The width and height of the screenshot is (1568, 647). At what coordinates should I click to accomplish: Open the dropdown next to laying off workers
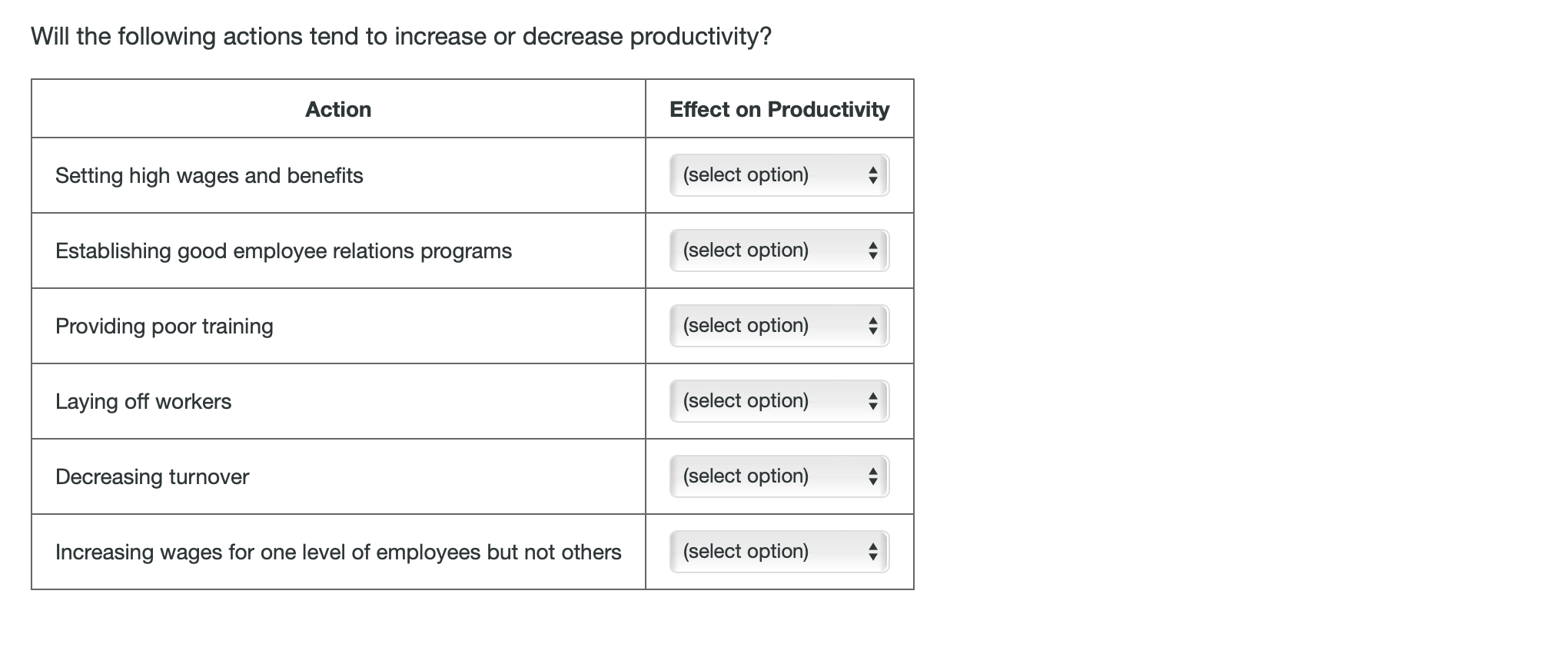coord(778,400)
